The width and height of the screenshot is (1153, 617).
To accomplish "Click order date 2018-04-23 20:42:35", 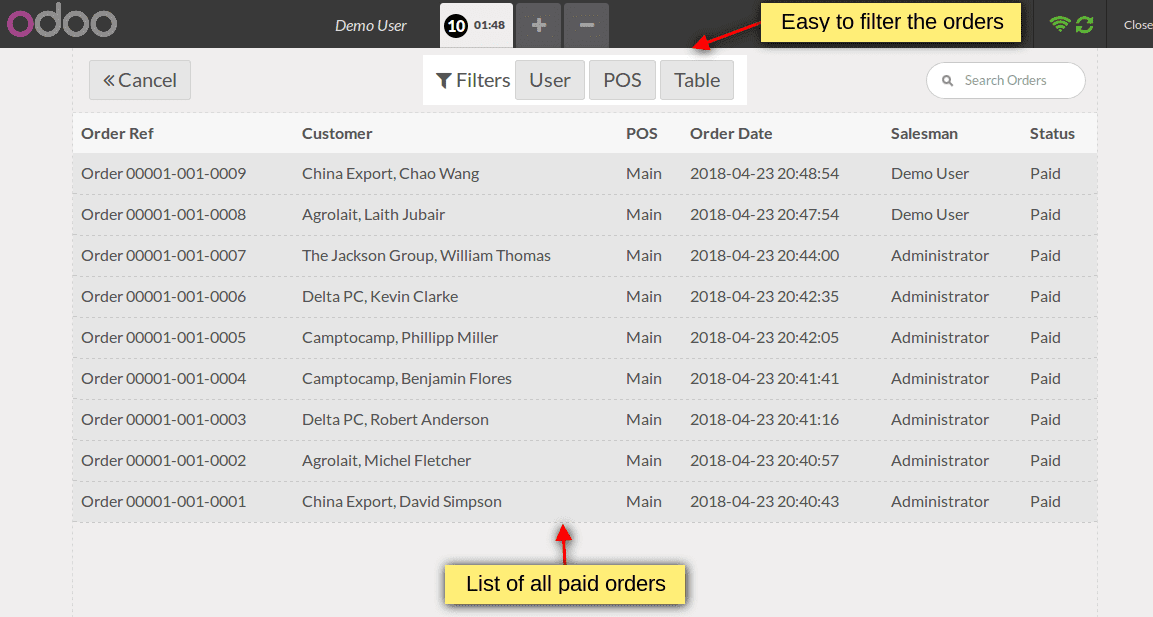I will (x=765, y=296).
